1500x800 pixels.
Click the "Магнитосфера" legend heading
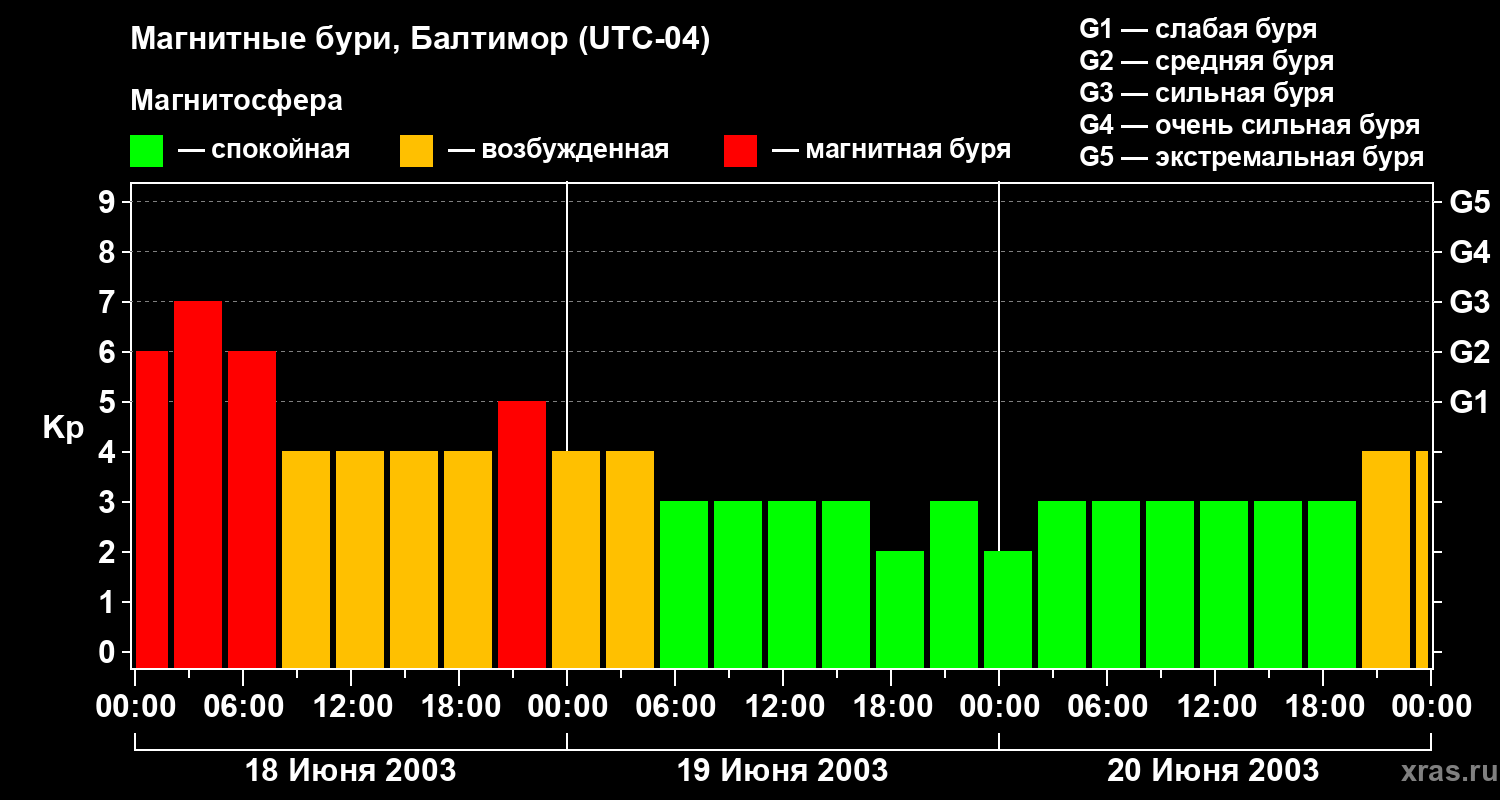pos(236,101)
